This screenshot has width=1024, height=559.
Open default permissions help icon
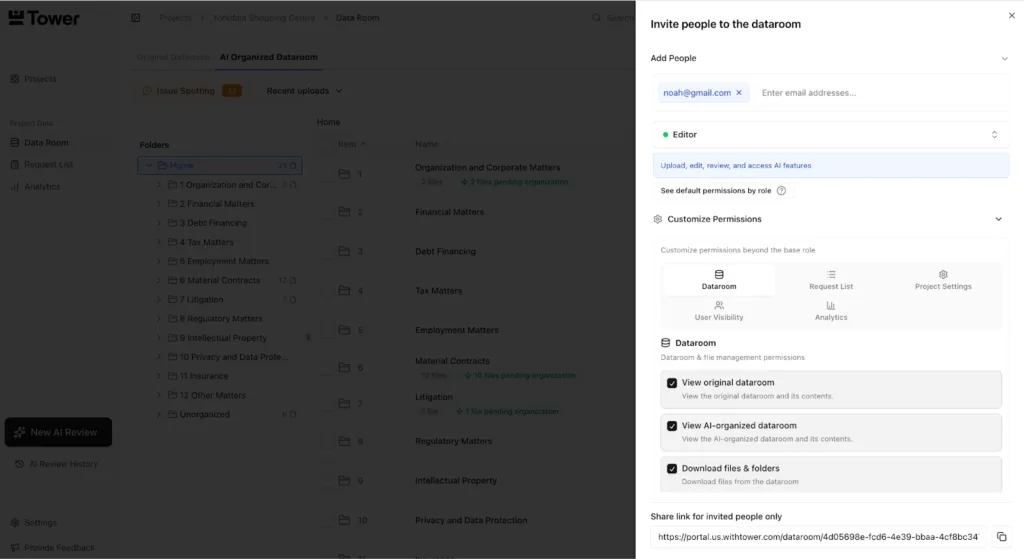pos(781,191)
